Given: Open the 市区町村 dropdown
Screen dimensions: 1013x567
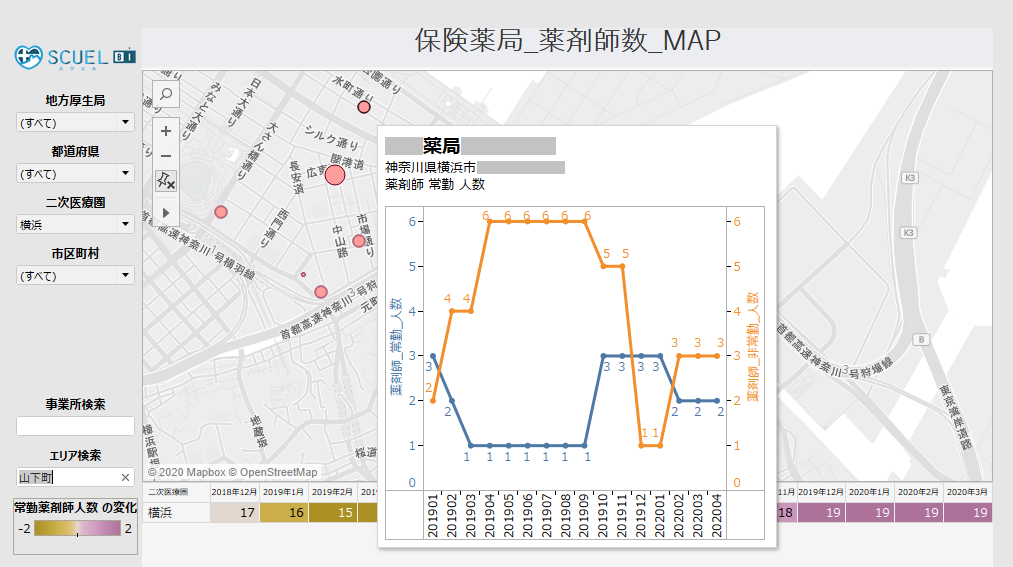Looking at the screenshot, I should 75,275.
